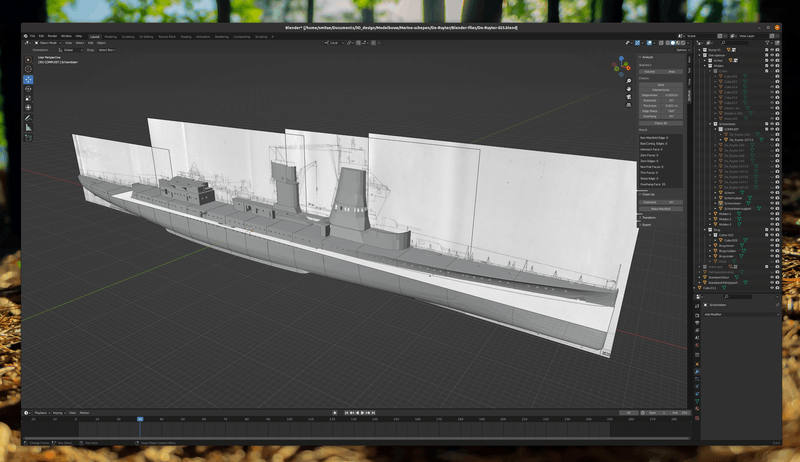Click the Make Manifold button
Screen dimensions: 800x462
tap(659, 207)
